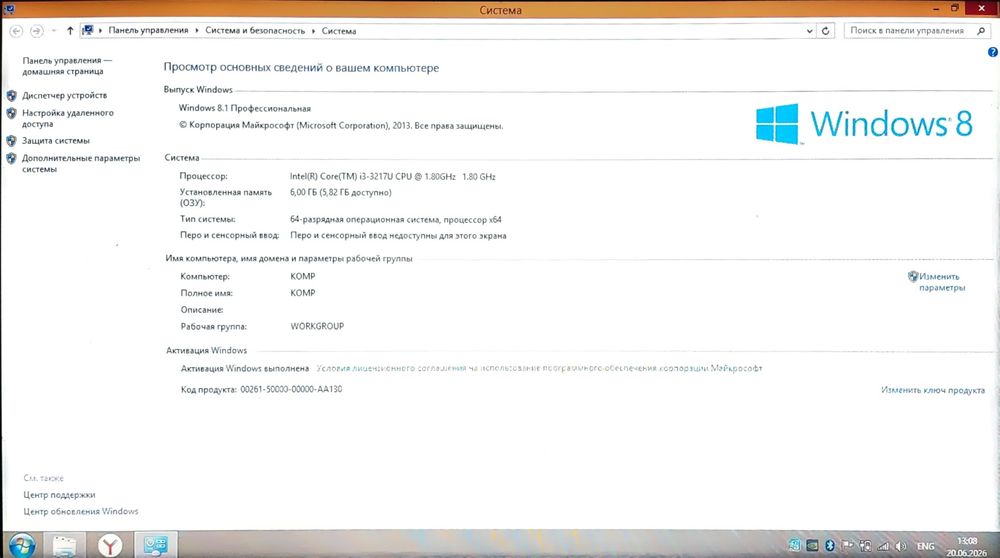This screenshot has height=558, width=1000.
Task: Open Панель управления — домашняя страница
Action: [x=67, y=66]
